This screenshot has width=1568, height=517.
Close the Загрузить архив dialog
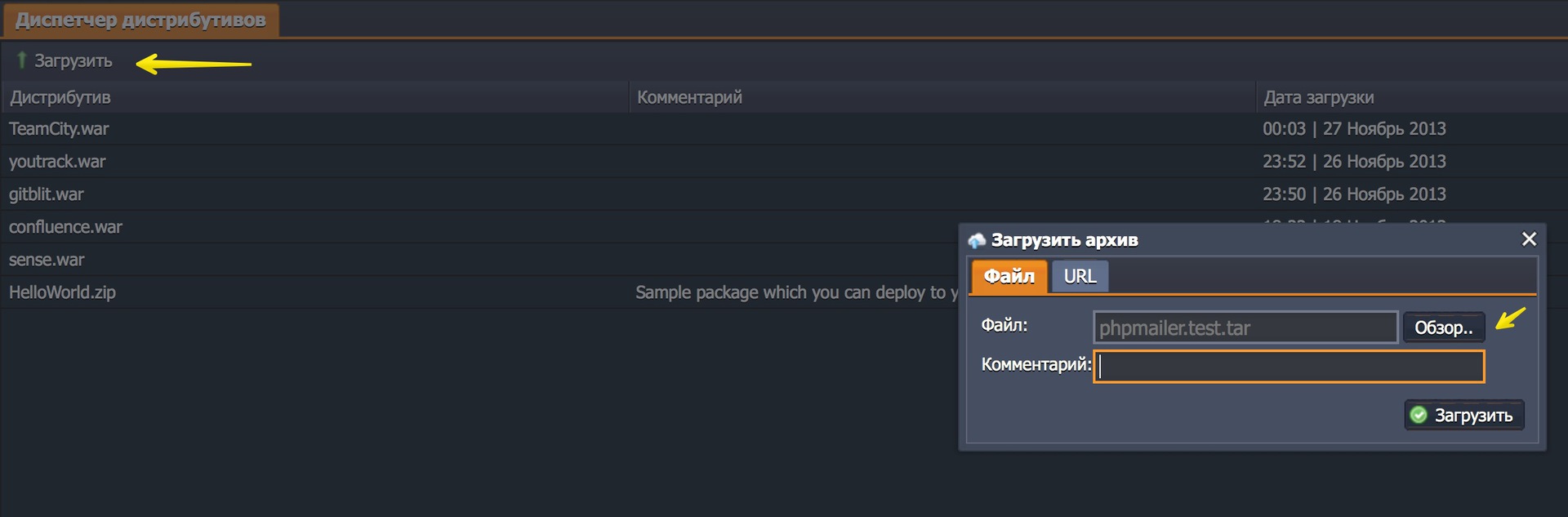pos(1529,238)
